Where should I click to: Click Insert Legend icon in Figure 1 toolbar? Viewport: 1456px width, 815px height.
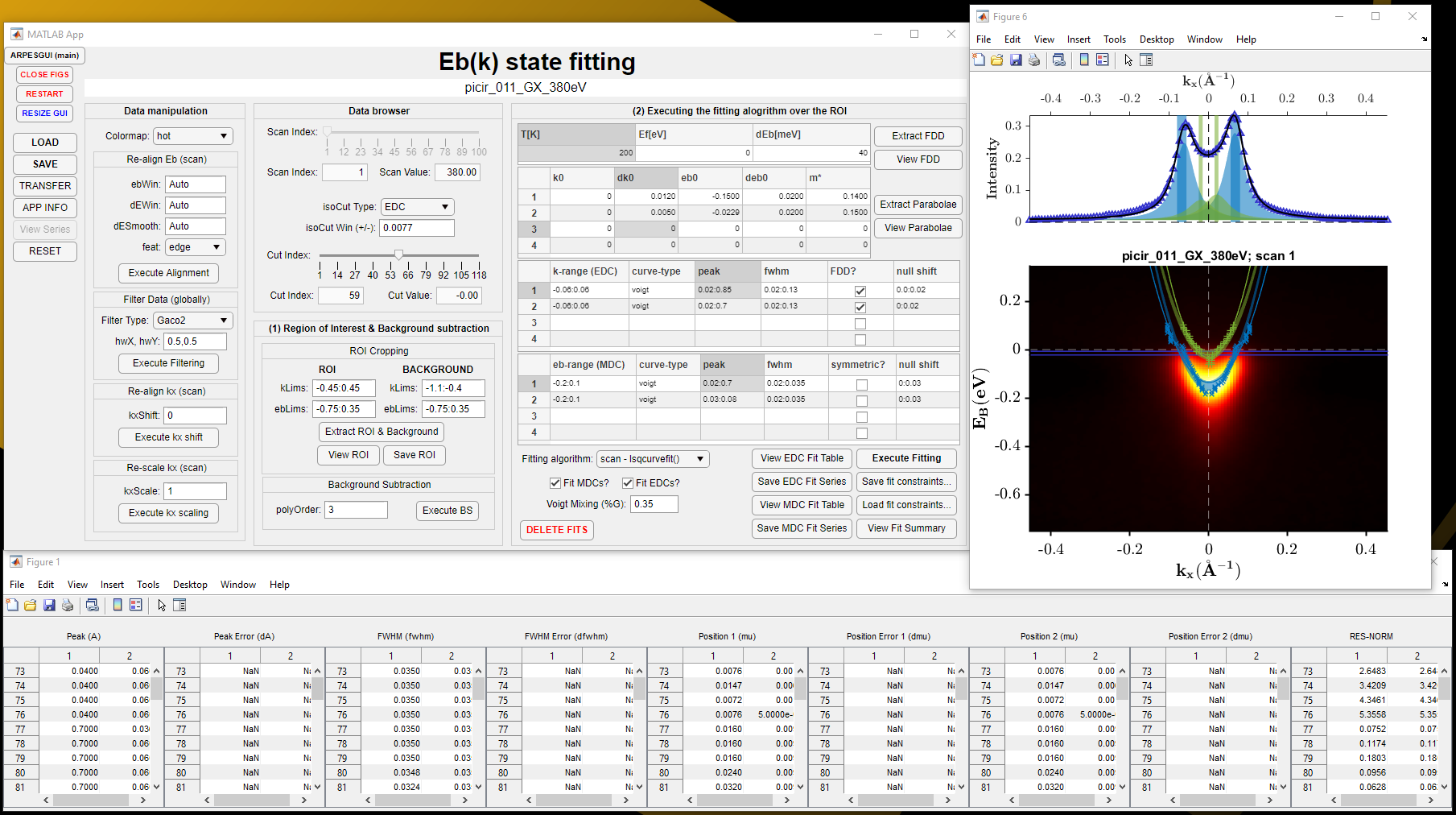coord(136,605)
